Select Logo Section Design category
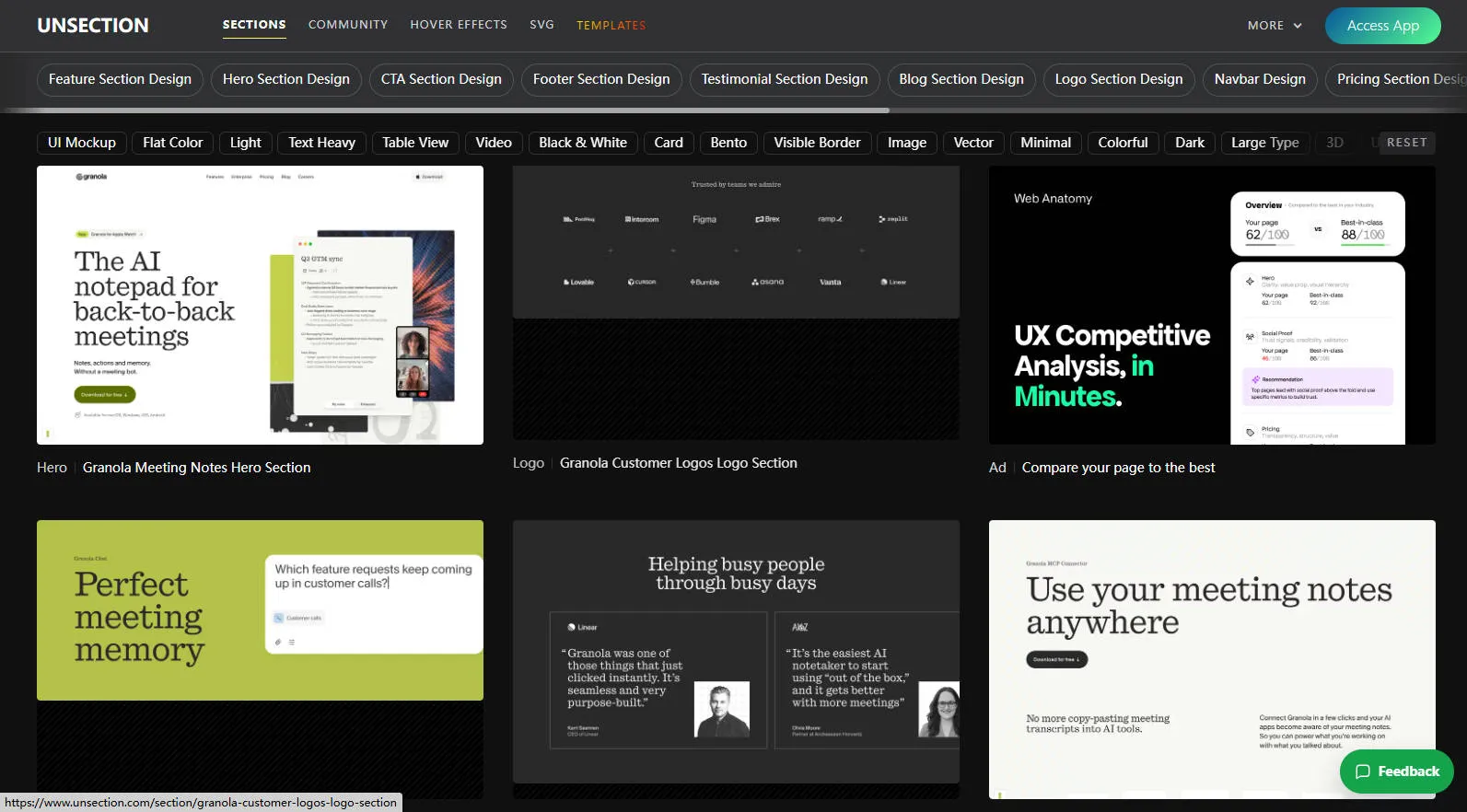The width and height of the screenshot is (1467, 812). tap(1119, 79)
